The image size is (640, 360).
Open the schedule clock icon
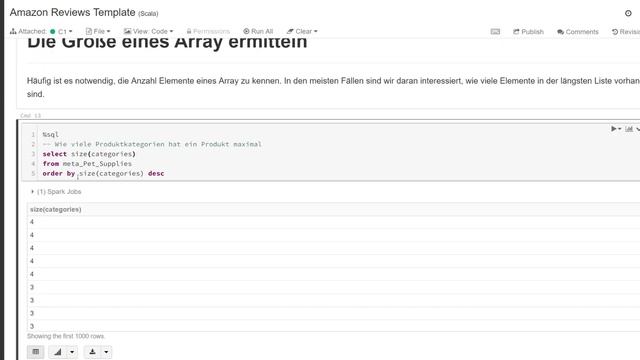(628, 13)
